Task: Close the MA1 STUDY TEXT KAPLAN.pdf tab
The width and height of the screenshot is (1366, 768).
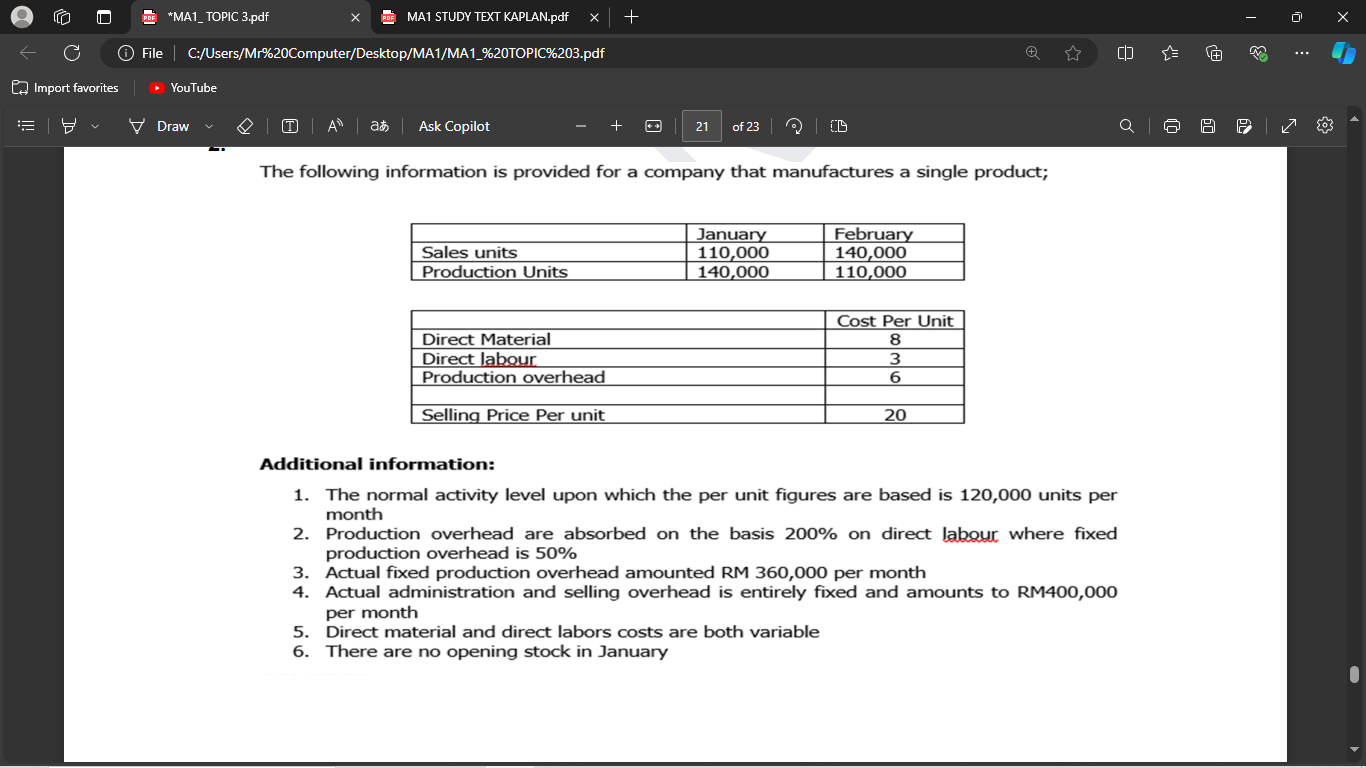Action: (x=594, y=17)
